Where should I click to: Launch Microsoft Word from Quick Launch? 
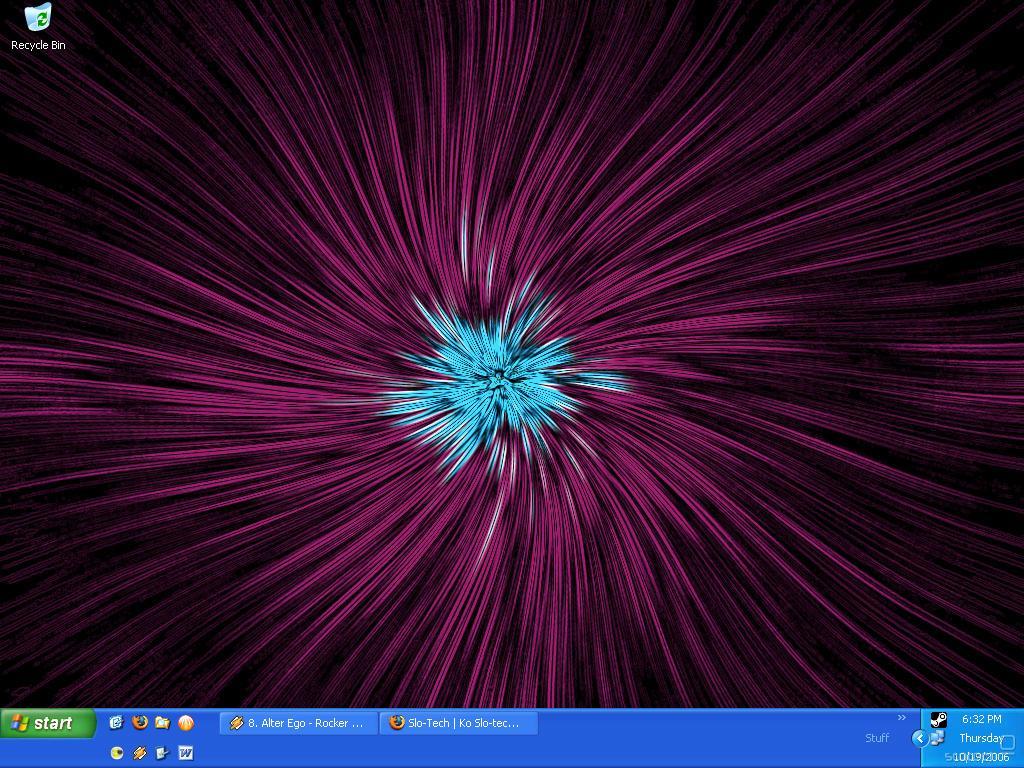click(x=185, y=753)
